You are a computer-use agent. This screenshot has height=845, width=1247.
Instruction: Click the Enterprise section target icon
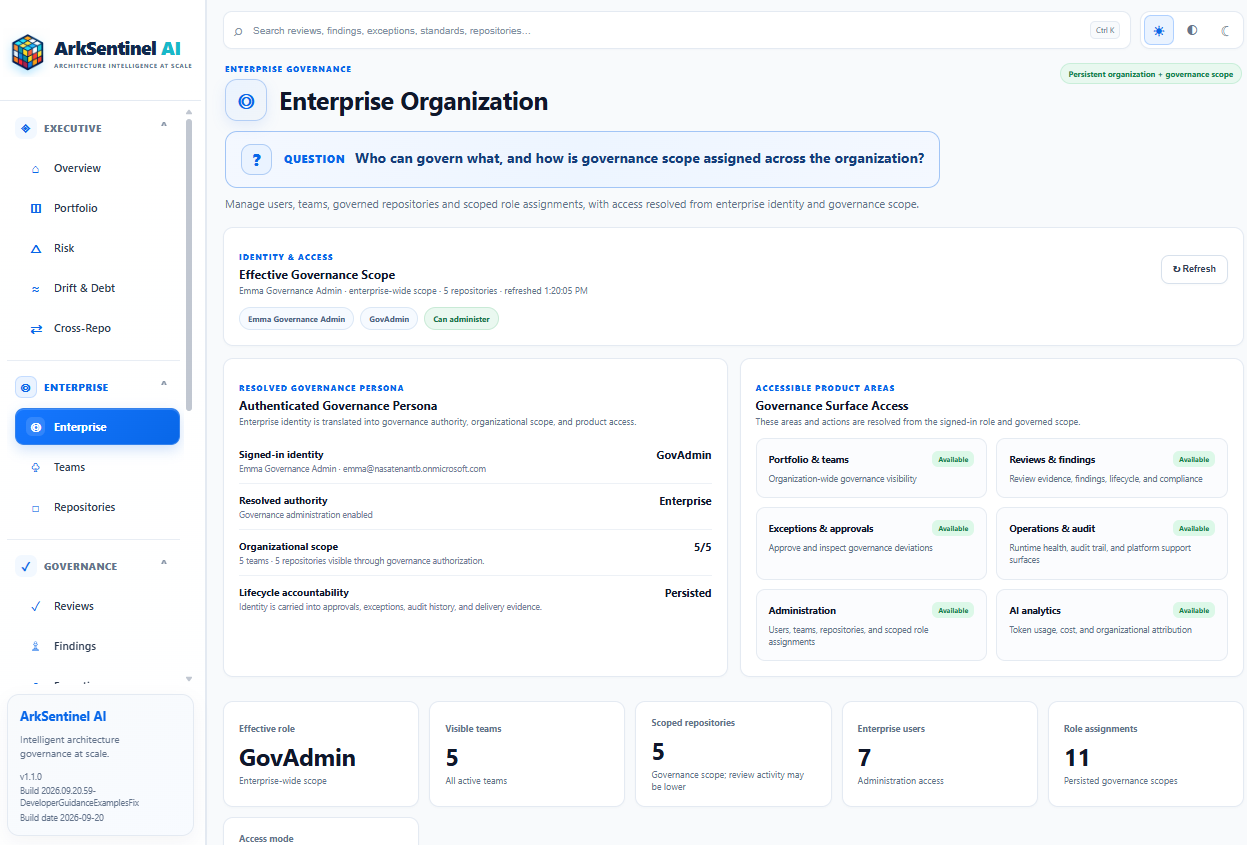click(26, 387)
